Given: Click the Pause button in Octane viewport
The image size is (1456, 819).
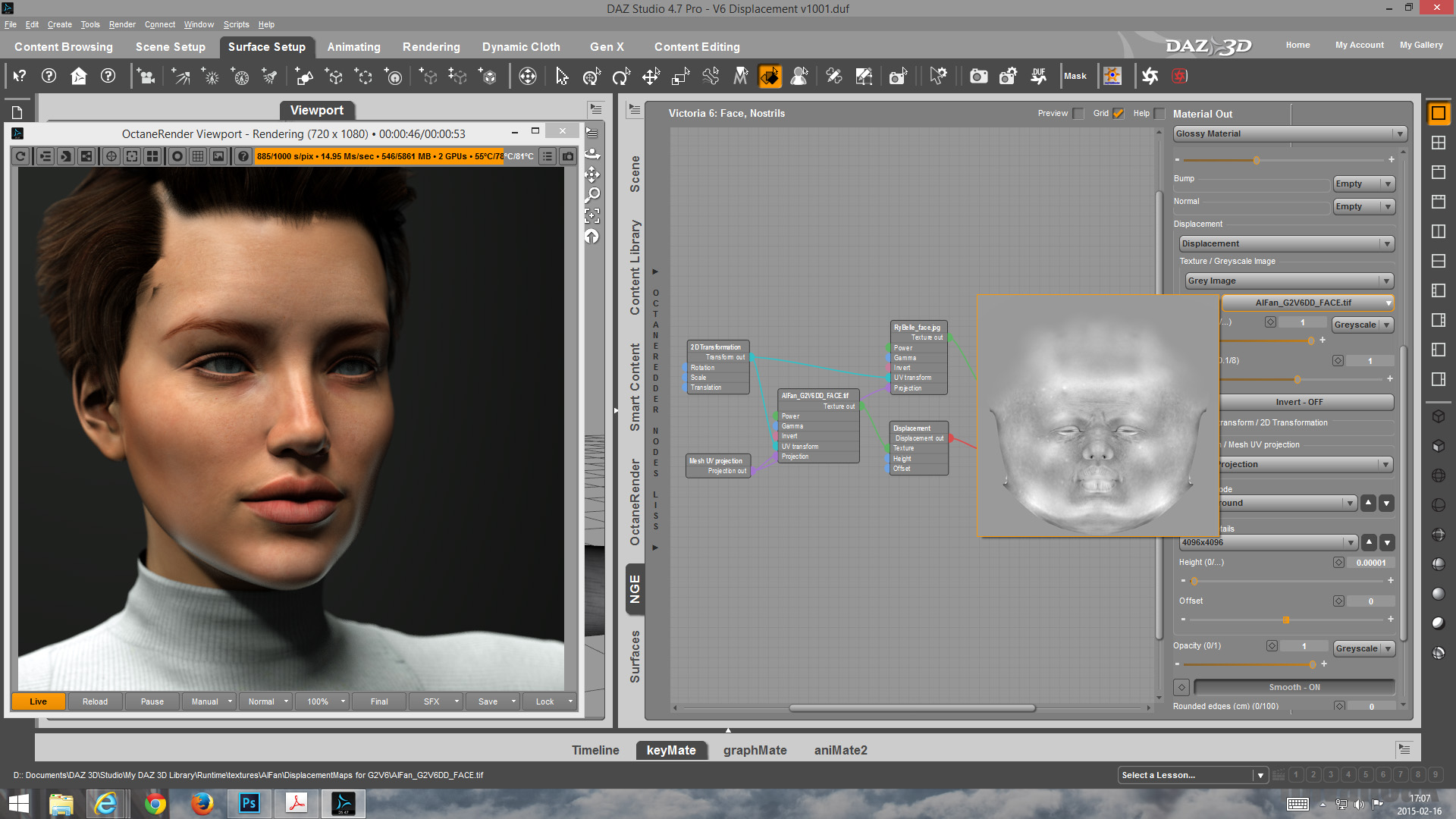Looking at the screenshot, I should (x=152, y=701).
